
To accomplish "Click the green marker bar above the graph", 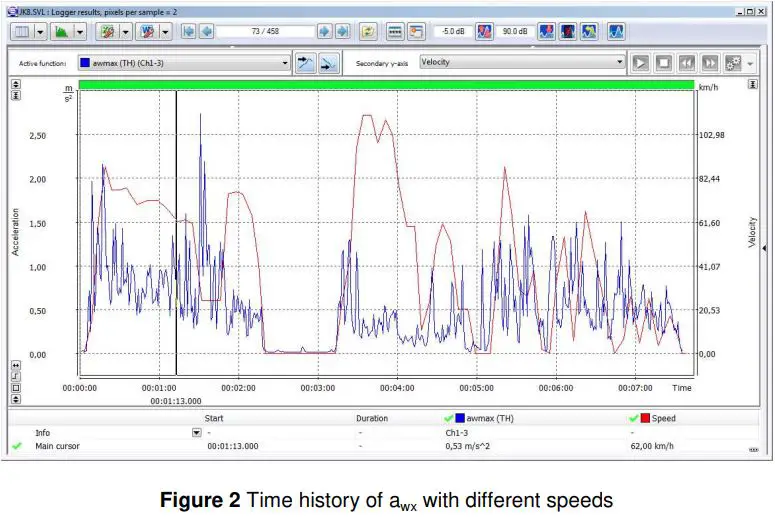I will pos(387,85).
